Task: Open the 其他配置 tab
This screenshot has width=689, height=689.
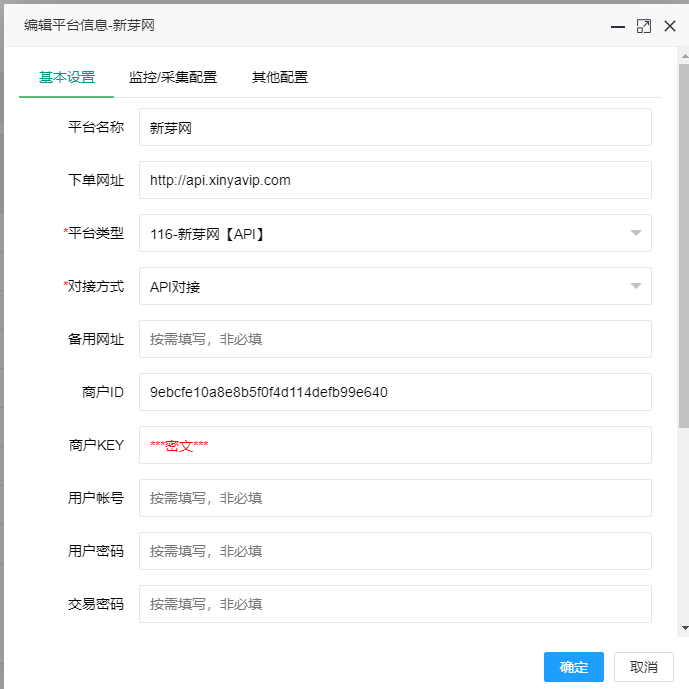Action: (x=279, y=77)
